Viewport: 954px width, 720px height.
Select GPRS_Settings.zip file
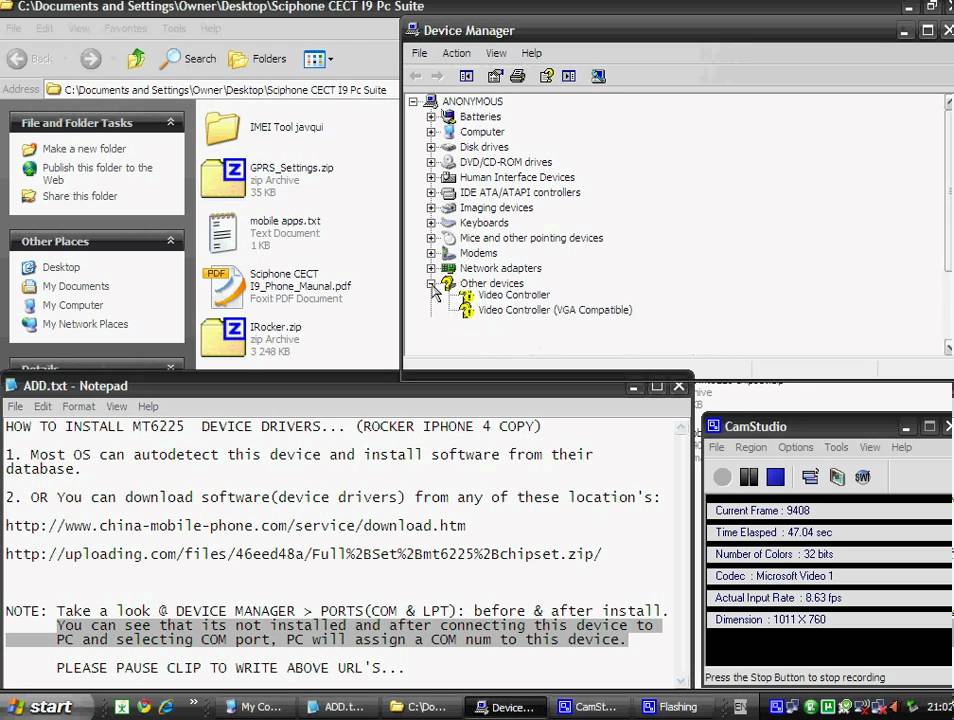pos(268,178)
